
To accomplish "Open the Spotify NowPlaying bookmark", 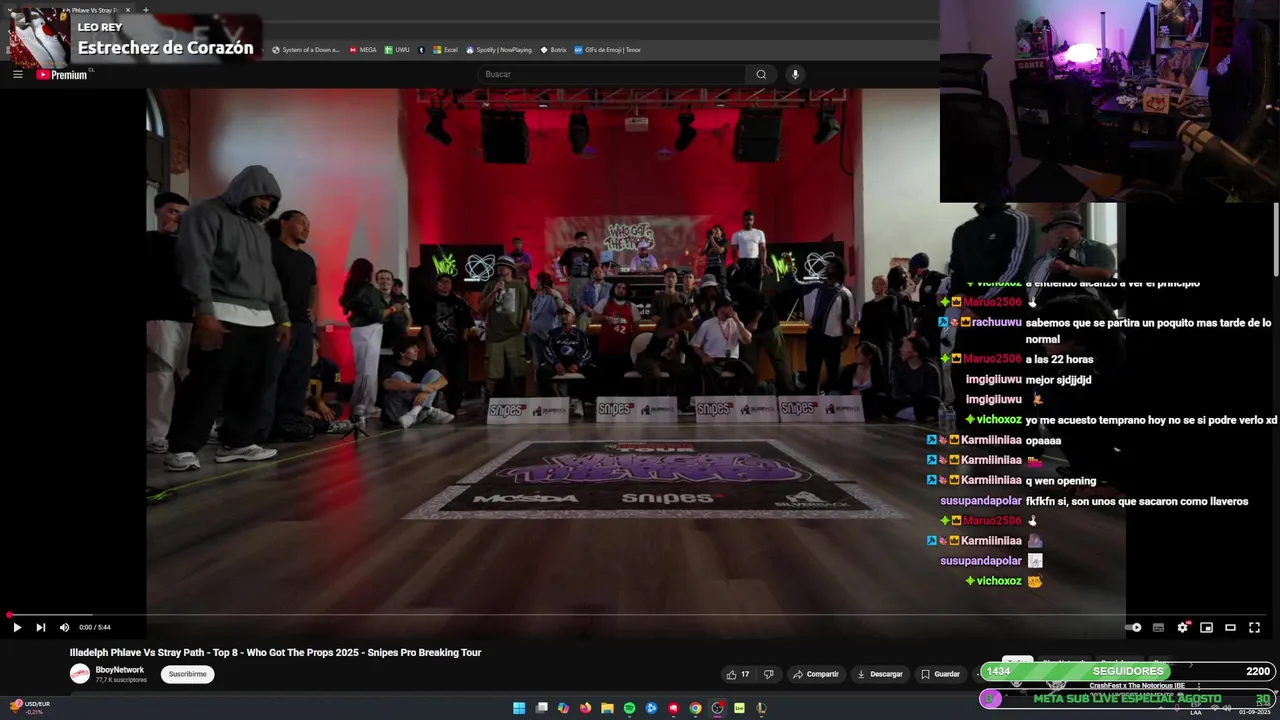I will pyautogui.click(x=499, y=50).
